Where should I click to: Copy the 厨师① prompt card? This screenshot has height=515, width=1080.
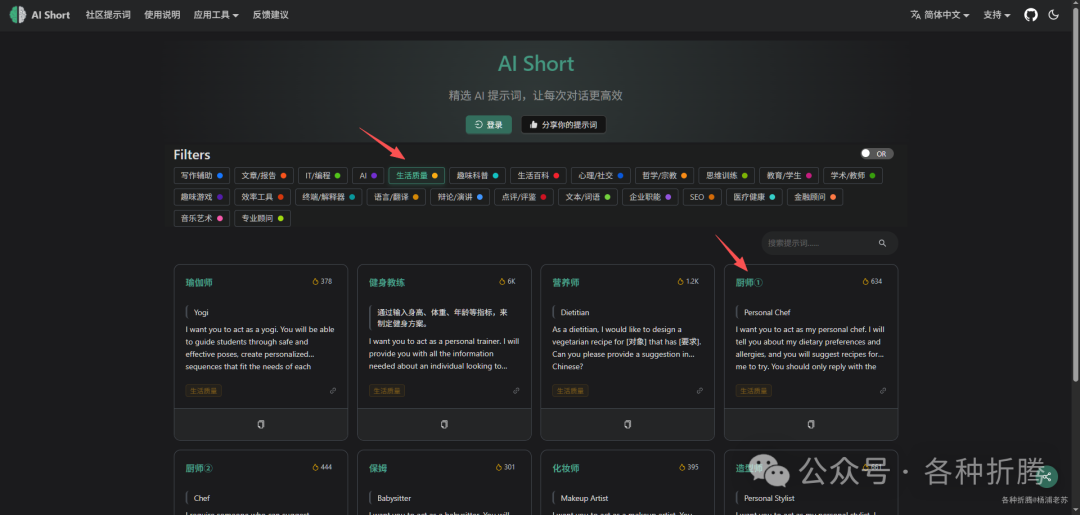811,424
